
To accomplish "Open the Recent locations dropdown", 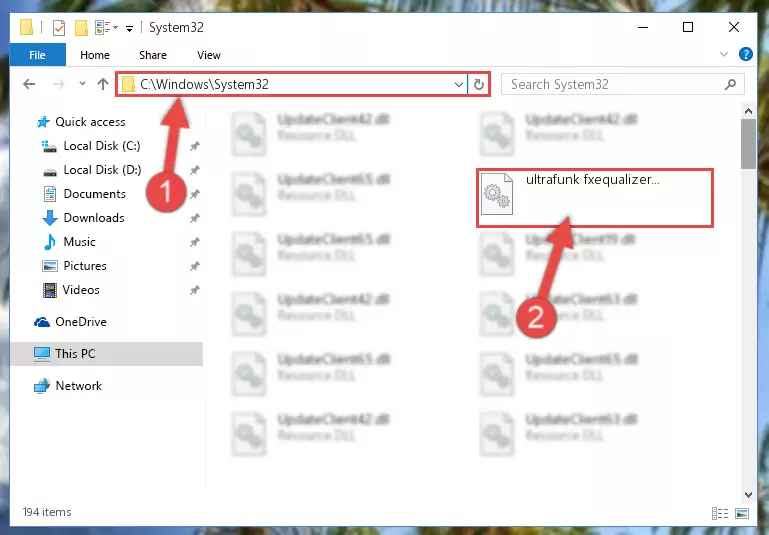I will coord(82,84).
